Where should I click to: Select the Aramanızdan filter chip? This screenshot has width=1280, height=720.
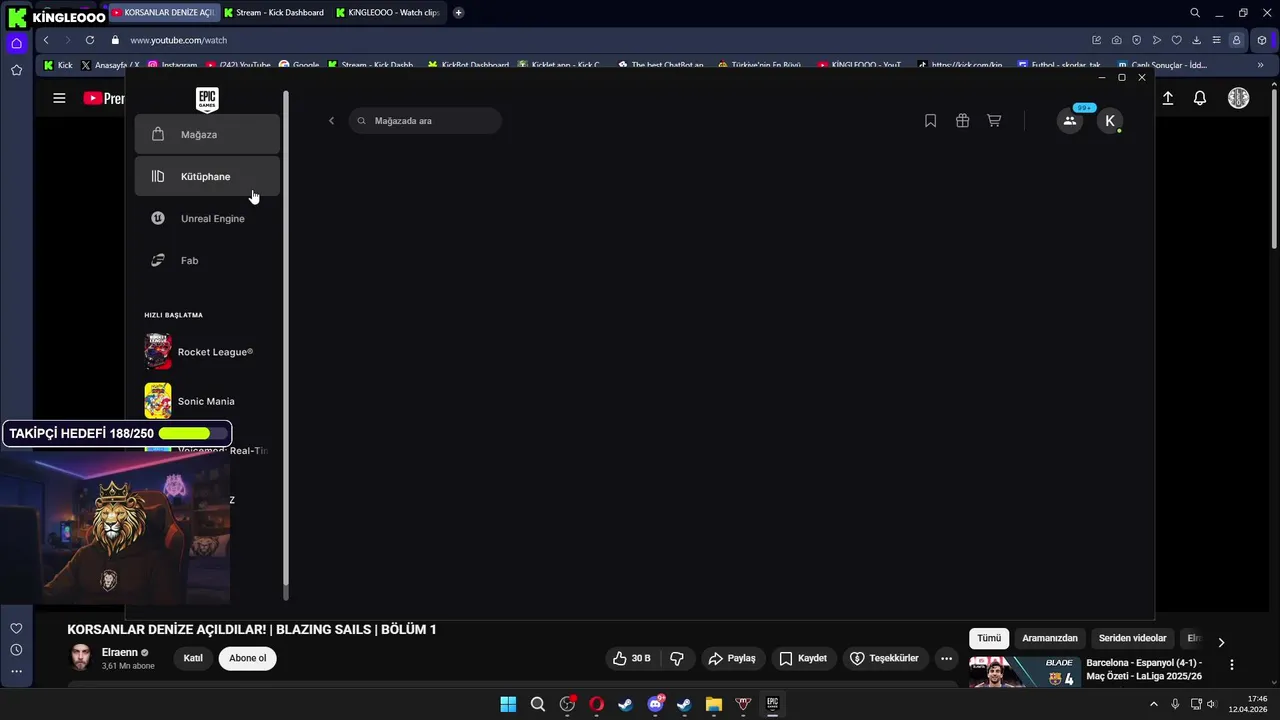[1050, 638]
